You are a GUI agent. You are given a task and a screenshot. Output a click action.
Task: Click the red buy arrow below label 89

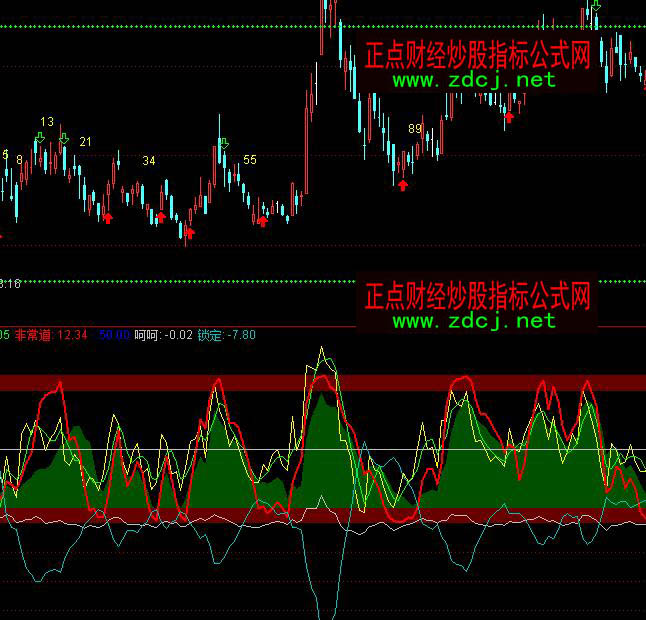pyautogui.click(x=403, y=184)
